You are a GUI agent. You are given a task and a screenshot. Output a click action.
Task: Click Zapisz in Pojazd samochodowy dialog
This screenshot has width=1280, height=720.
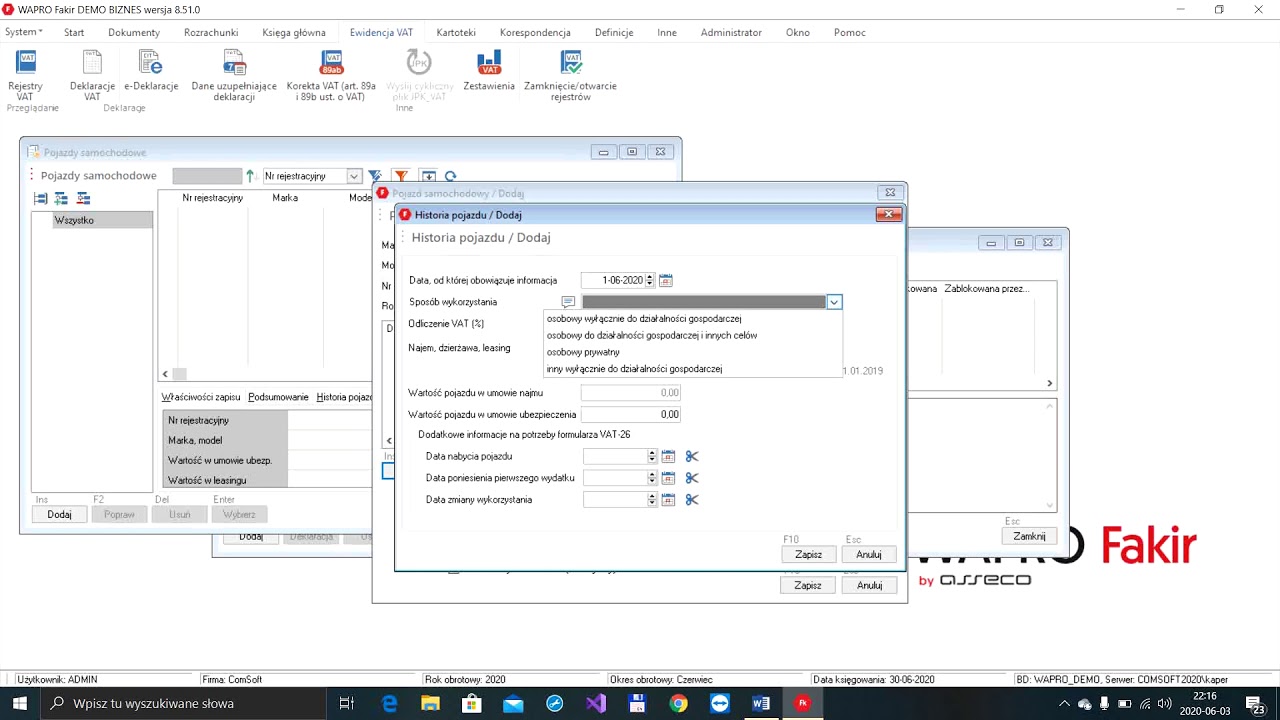808,585
